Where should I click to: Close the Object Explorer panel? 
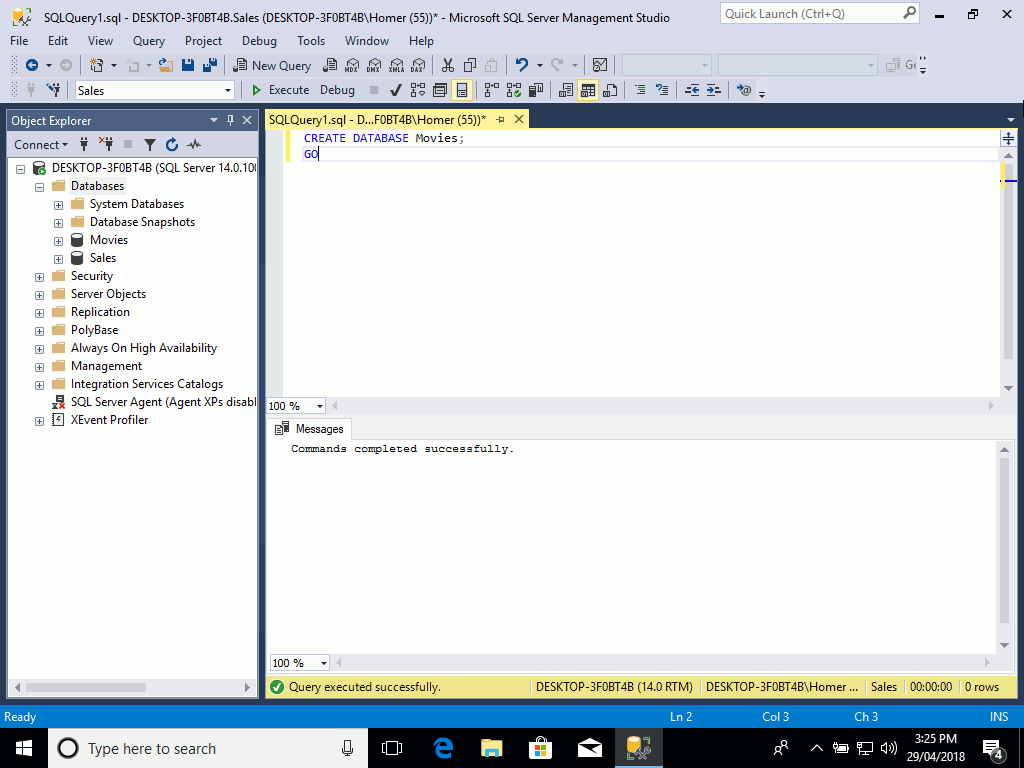click(247, 120)
